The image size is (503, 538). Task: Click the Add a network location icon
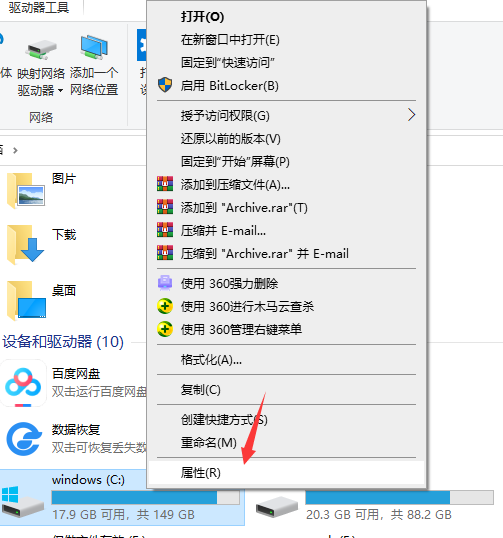coord(94,47)
